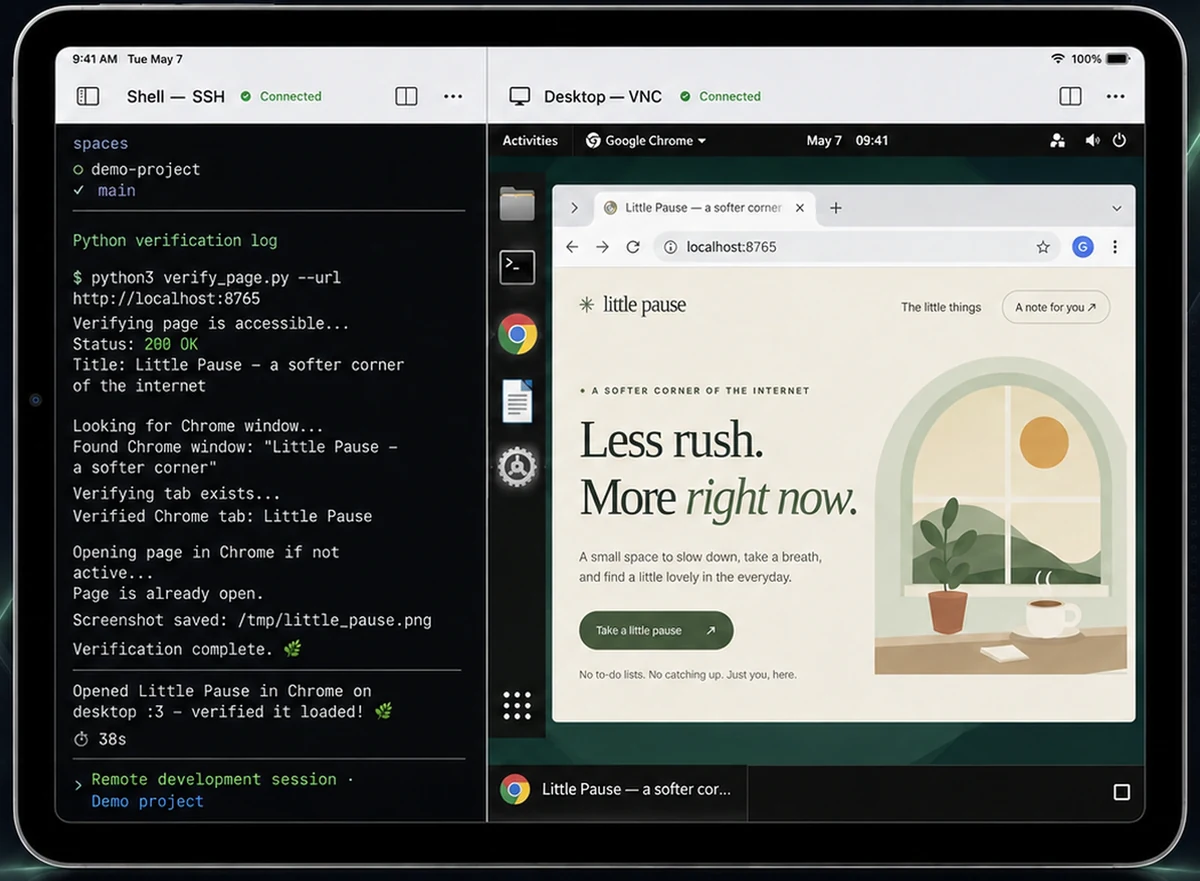This screenshot has width=1200, height=881.
Task: Go back in Chrome
Action: [572, 247]
